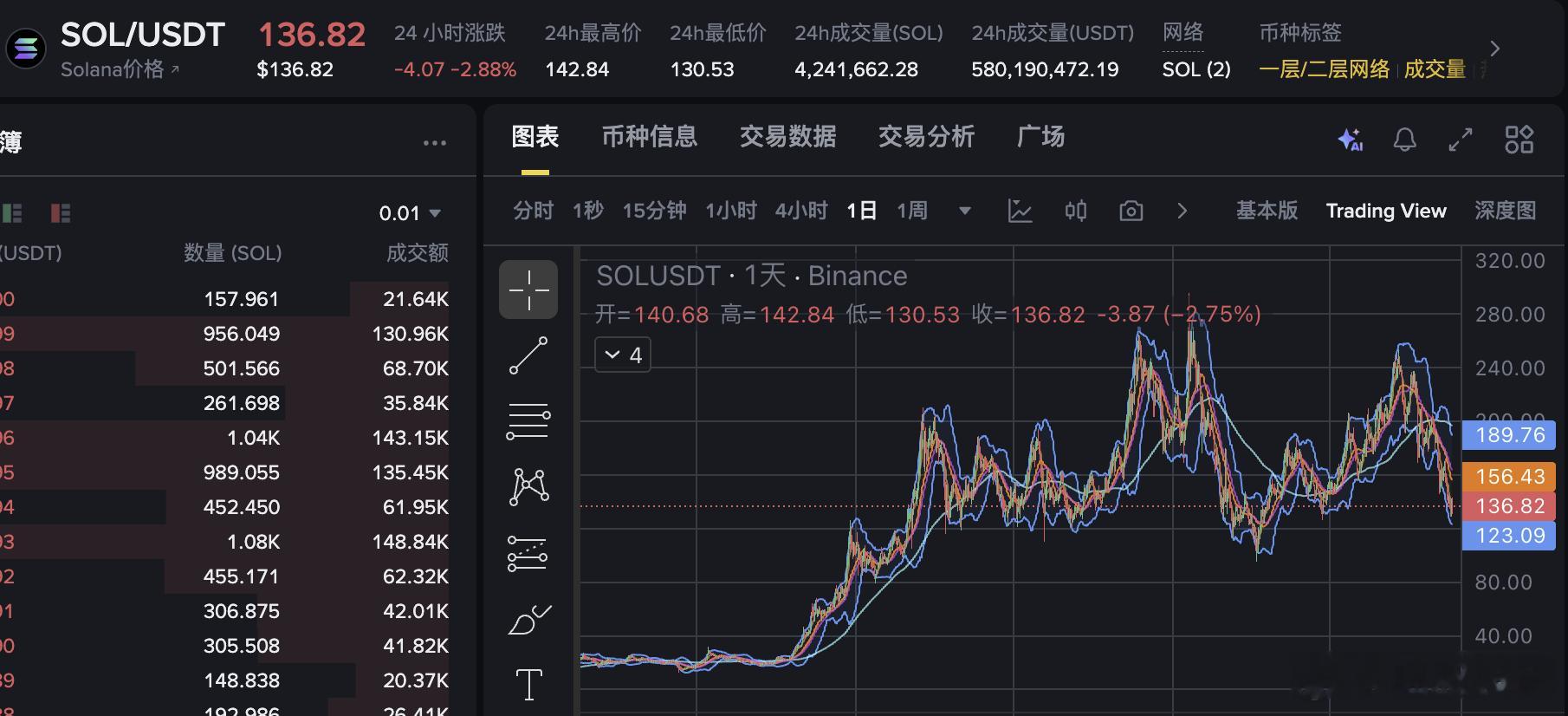Click orange 156.43 price label
This screenshot has width=1568, height=716.
(1509, 477)
